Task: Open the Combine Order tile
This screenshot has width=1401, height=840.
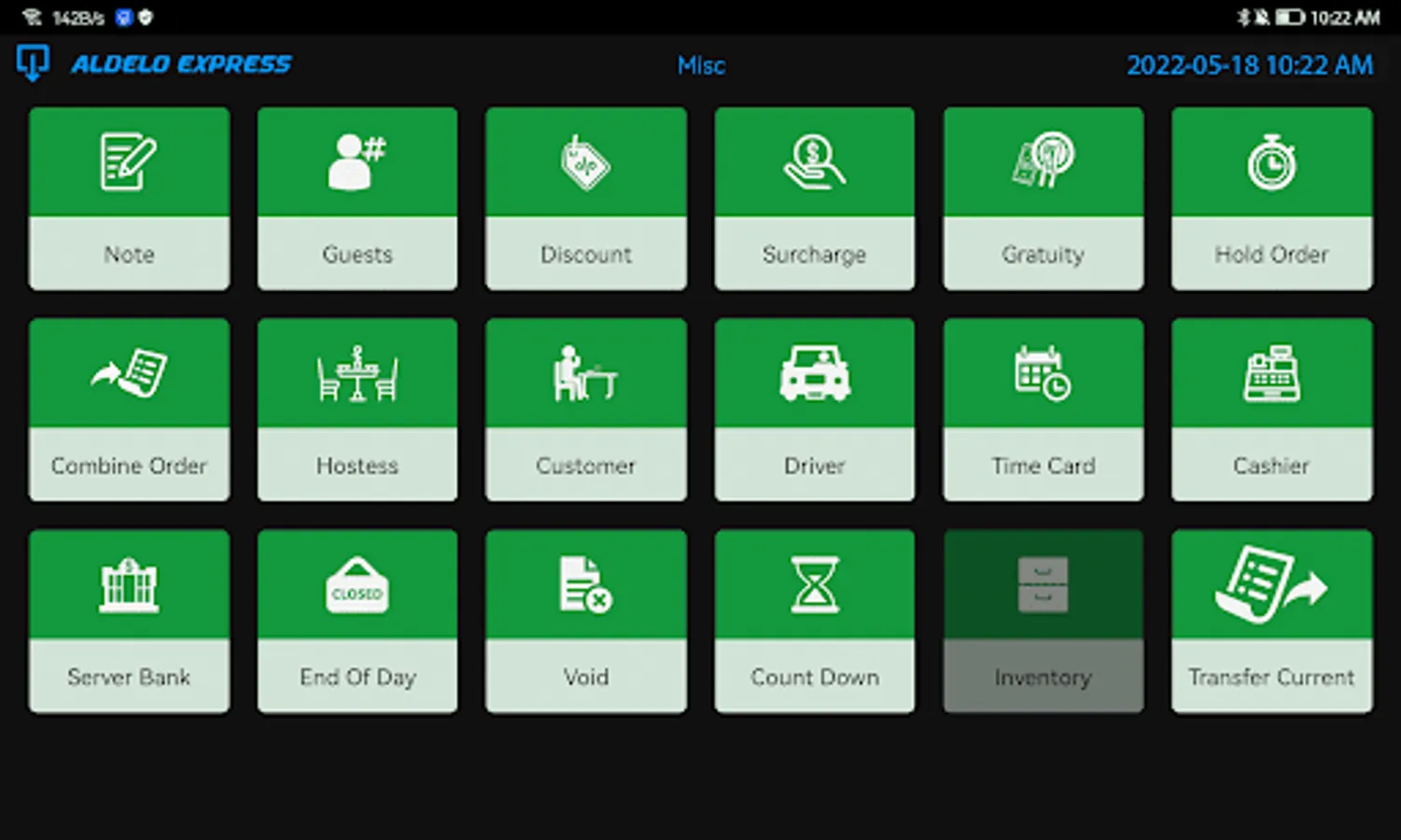Action: click(x=129, y=410)
